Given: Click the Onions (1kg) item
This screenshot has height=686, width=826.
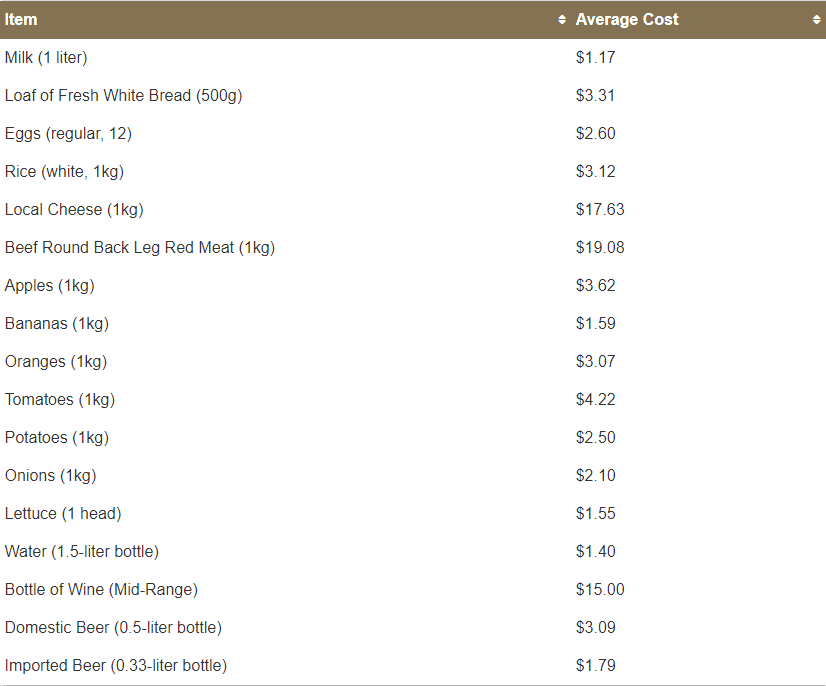Looking at the screenshot, I should pos(51,475).
